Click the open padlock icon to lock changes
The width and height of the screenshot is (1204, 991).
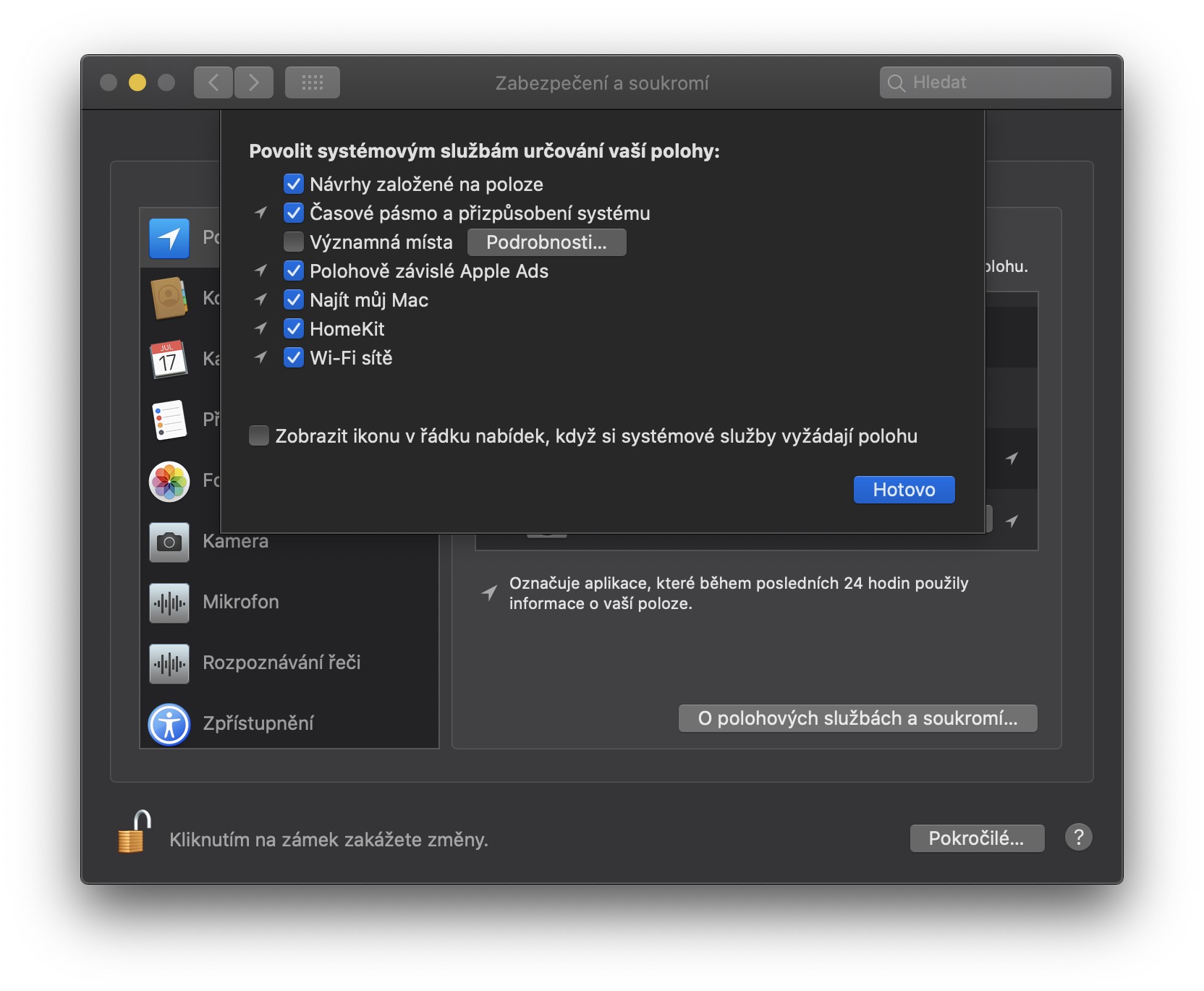click(x=135, y=832)
